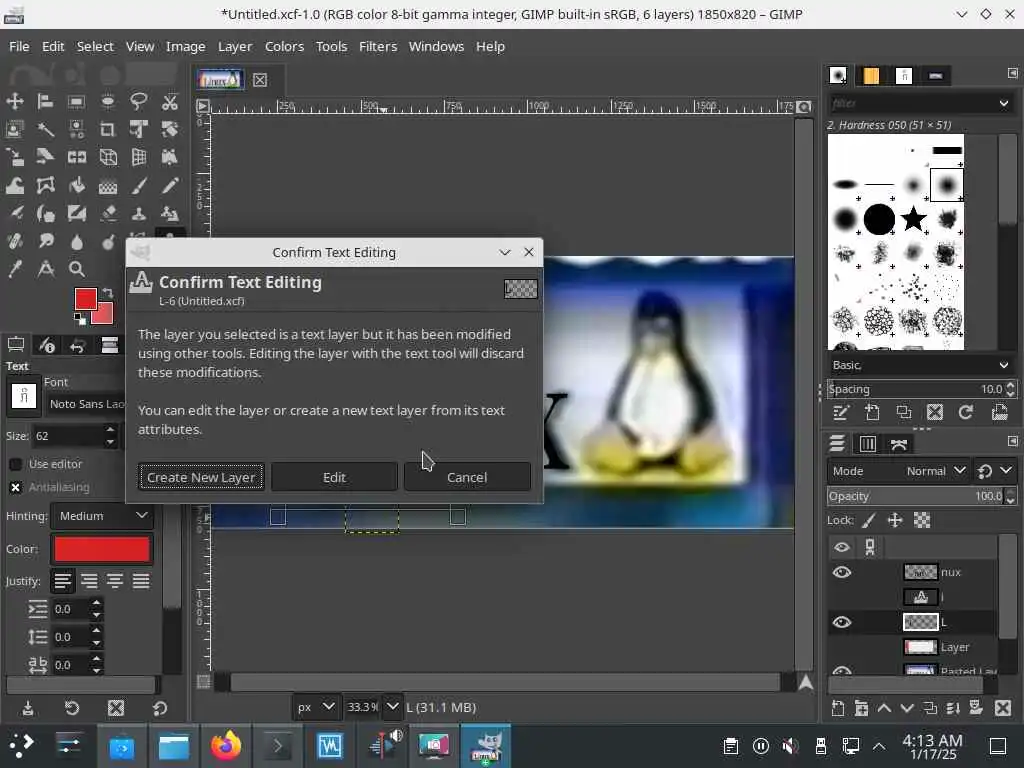Image resolution: width=1024 pixels, height=768 pixels.
Task: Select the Paintbrush tool
Action: pos(138,185)
